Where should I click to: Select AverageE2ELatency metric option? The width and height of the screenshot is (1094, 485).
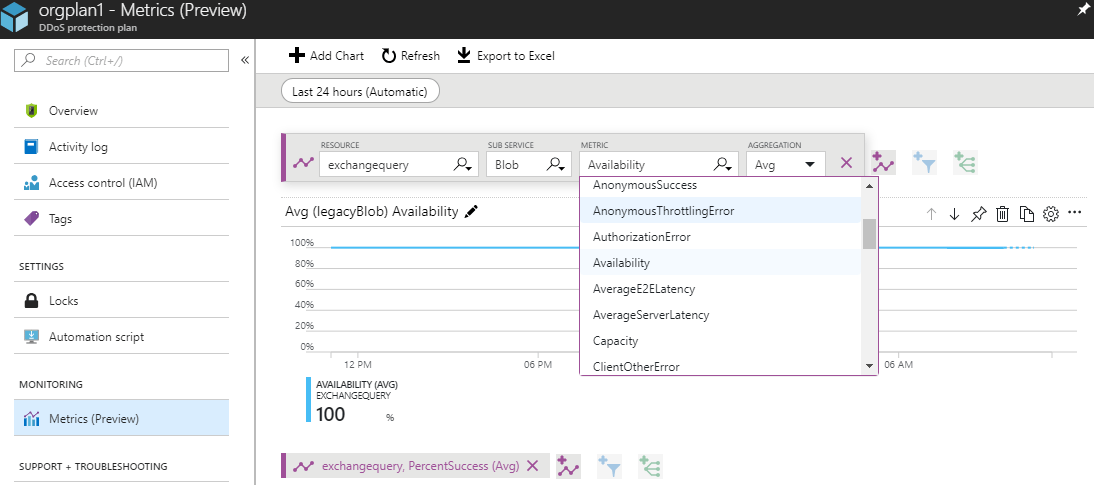click(x=721, y=289)
